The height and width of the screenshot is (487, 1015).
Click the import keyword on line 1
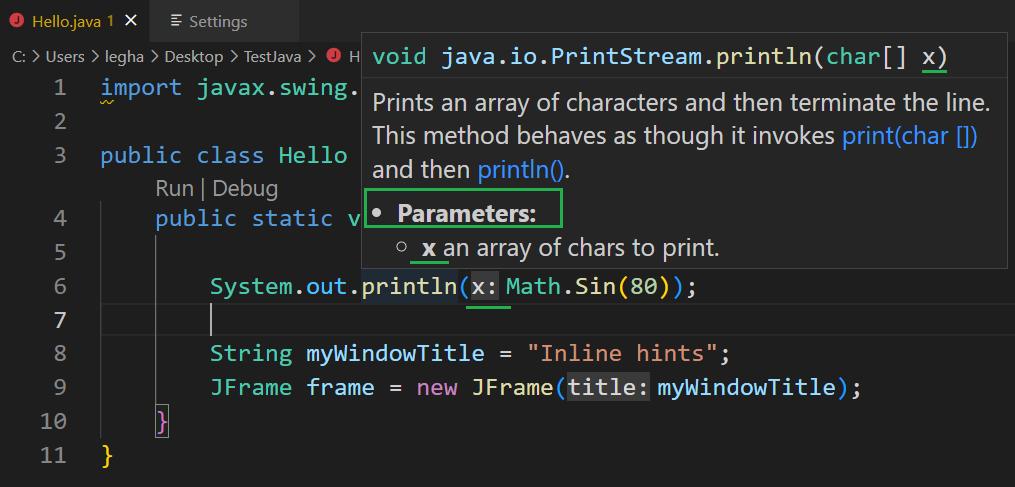click(x=141, y=87)
